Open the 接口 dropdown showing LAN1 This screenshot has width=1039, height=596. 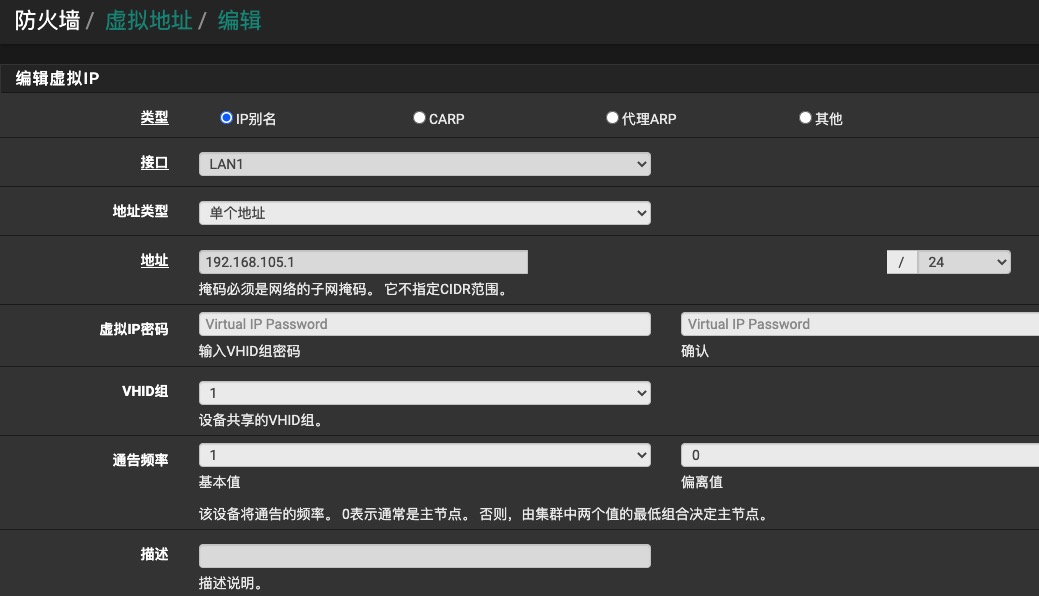pyautogui.click(x=424, y=164)
